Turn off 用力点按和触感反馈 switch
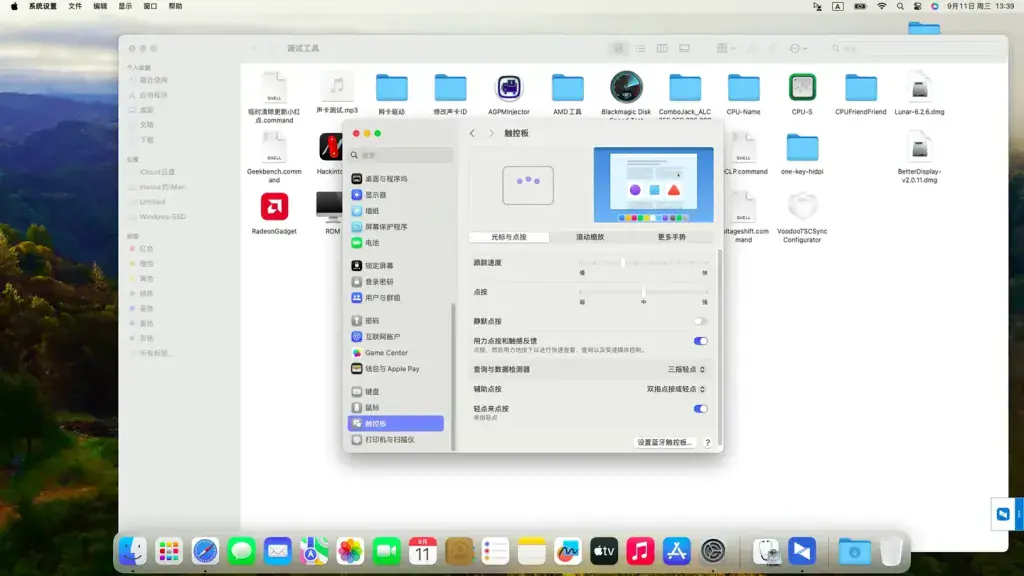The image size is (1024, 576). point(700,341)
